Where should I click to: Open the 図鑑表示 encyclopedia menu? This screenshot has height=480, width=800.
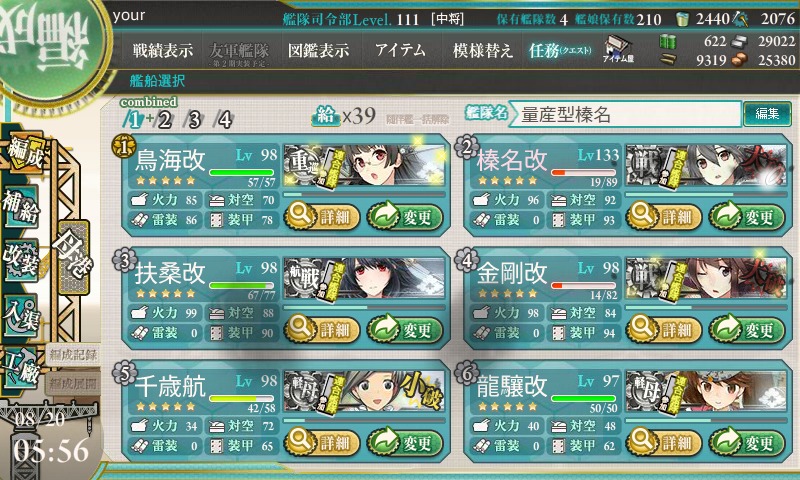pyautogui.click(x=318, y=50)
